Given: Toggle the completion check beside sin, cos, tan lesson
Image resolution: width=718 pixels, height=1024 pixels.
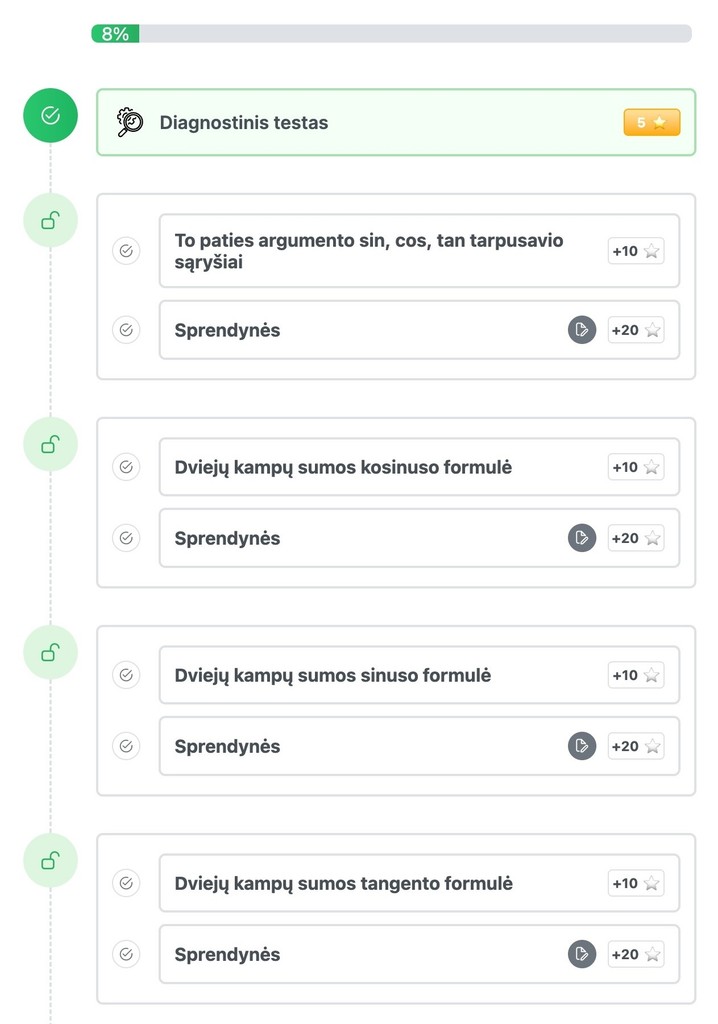Looking at the screenshot, I should [x=126, y=251].
